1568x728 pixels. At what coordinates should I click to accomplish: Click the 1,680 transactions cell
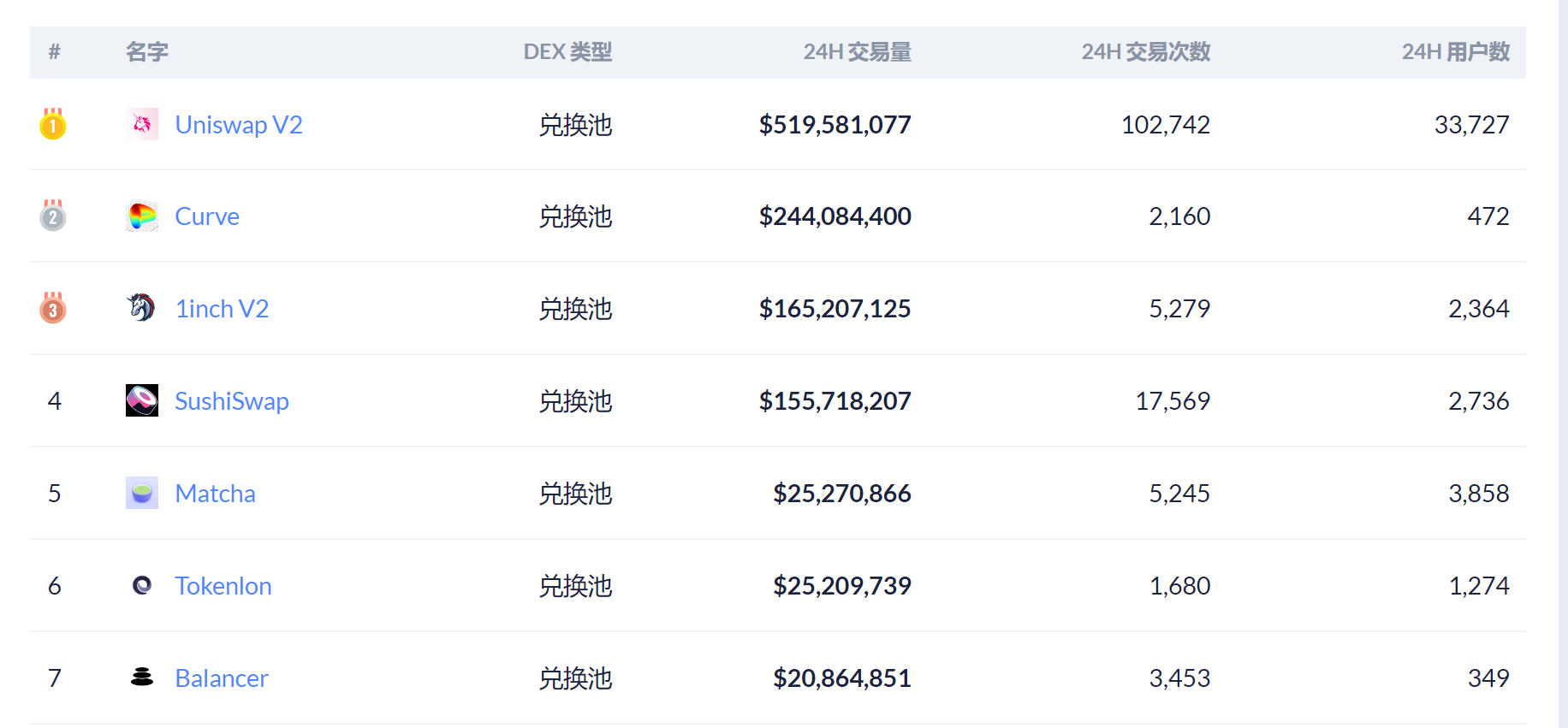(1179, 586)
